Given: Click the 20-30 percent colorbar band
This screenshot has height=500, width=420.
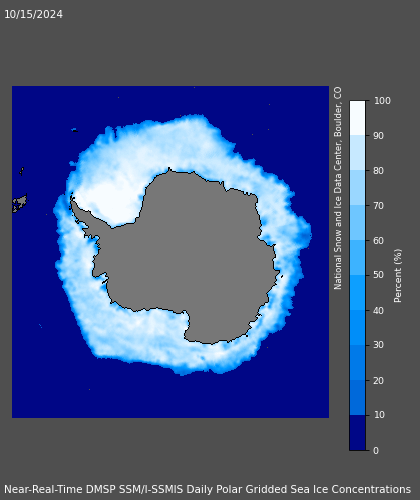Looking at the screenshot, I should [x=357, y=362].
